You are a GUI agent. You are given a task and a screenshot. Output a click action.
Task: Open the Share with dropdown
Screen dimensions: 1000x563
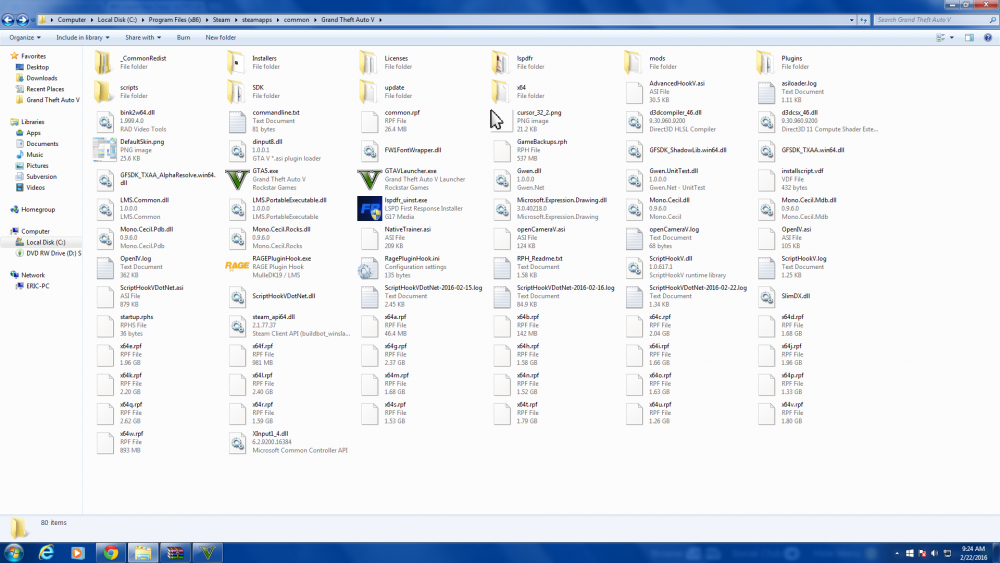pos(143,38)
